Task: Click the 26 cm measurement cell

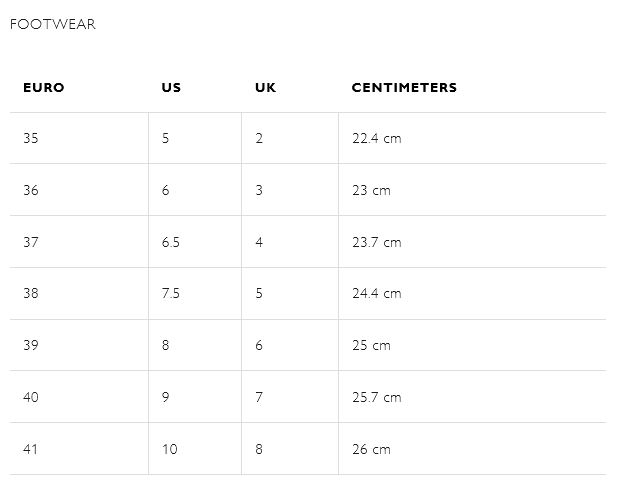Action: click(x=371, y=449)
